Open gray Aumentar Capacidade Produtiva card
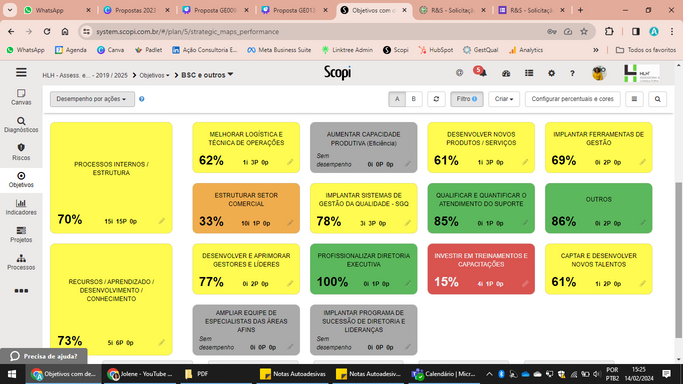 tap(364, 148)
